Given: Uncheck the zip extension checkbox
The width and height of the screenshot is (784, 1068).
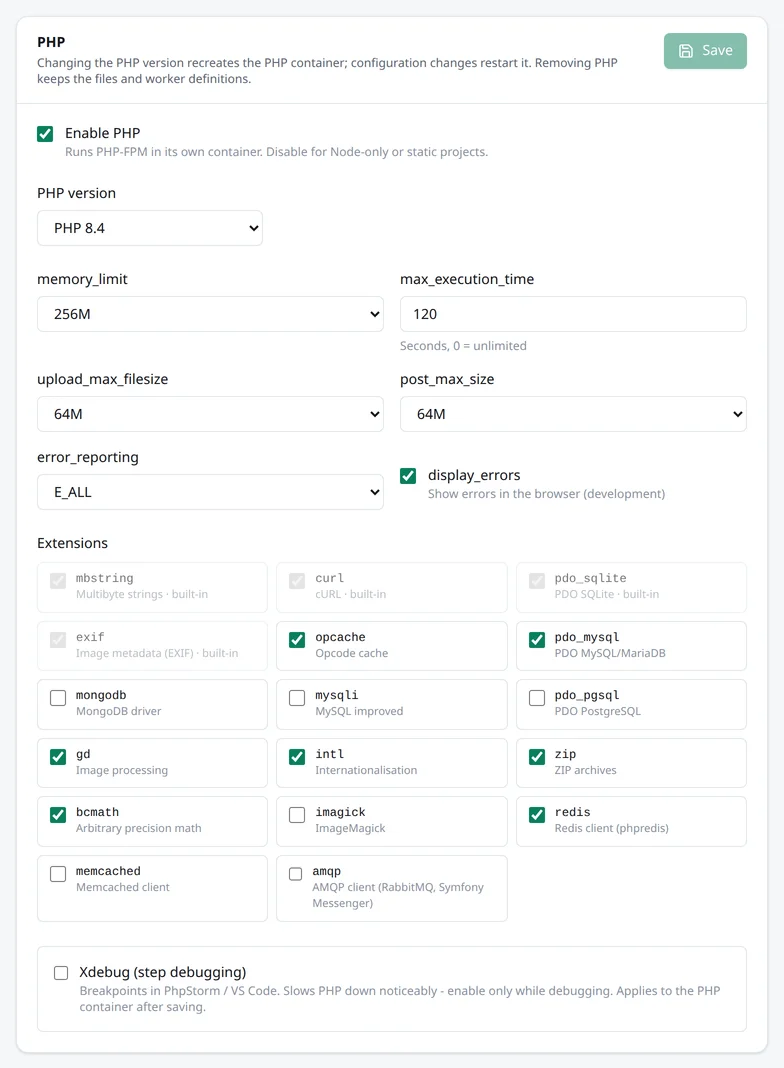Looking at the screenshot, I should pos(537,757).
